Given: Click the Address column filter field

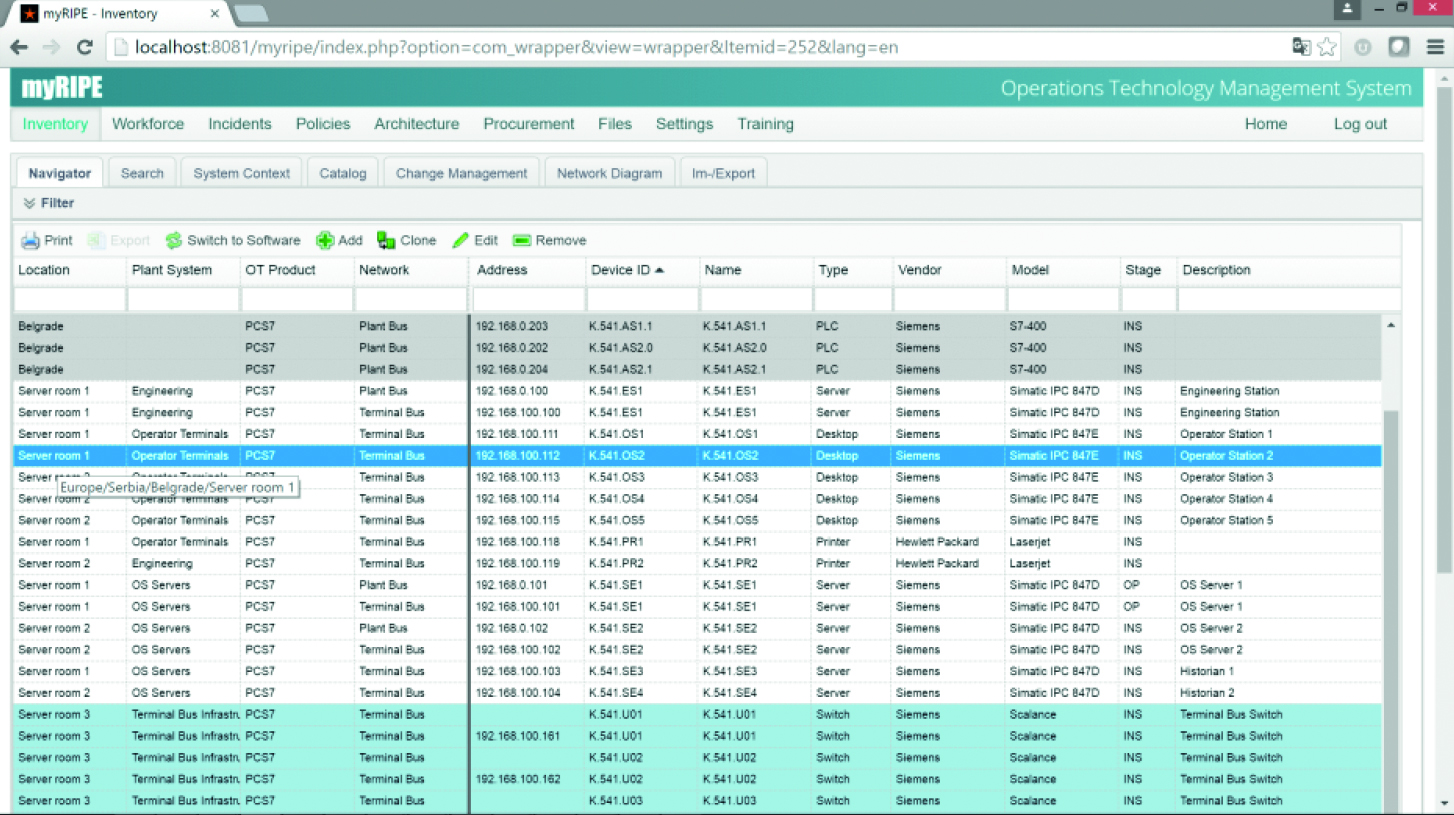Looking at the screenshot, I should tap(527, 299).
